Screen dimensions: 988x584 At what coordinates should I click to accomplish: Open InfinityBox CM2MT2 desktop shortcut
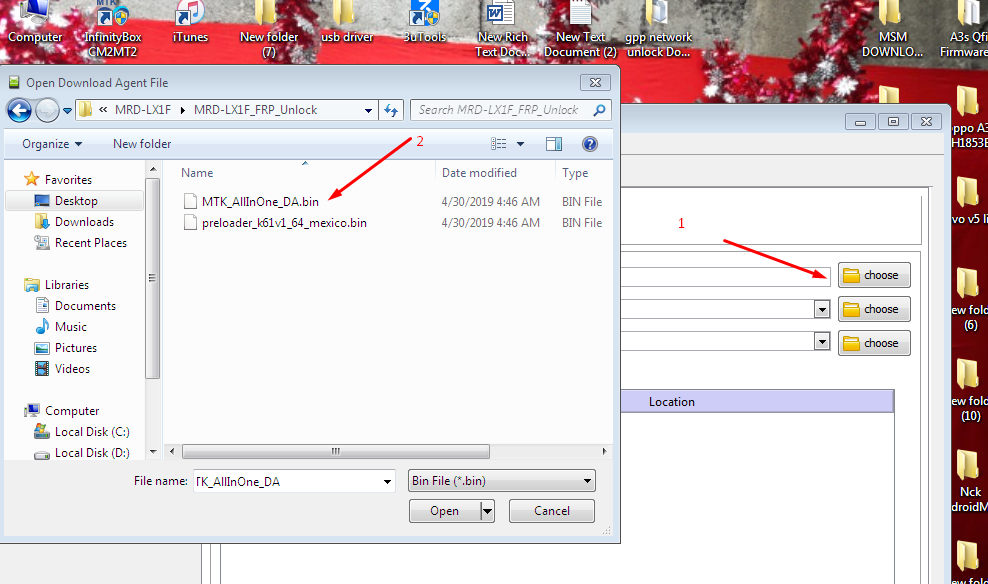(112, 28)
